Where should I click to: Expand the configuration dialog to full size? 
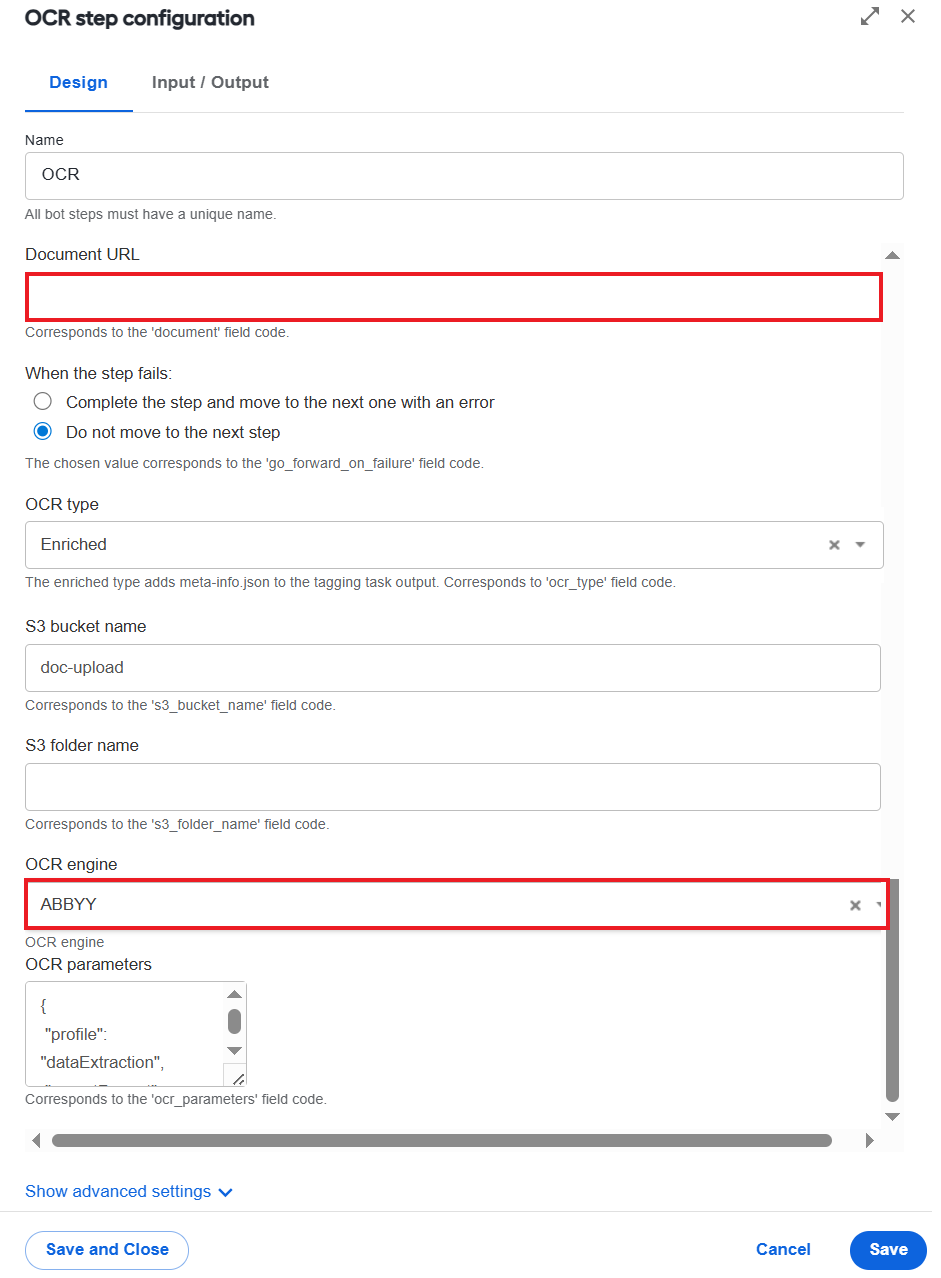[870, 16]
